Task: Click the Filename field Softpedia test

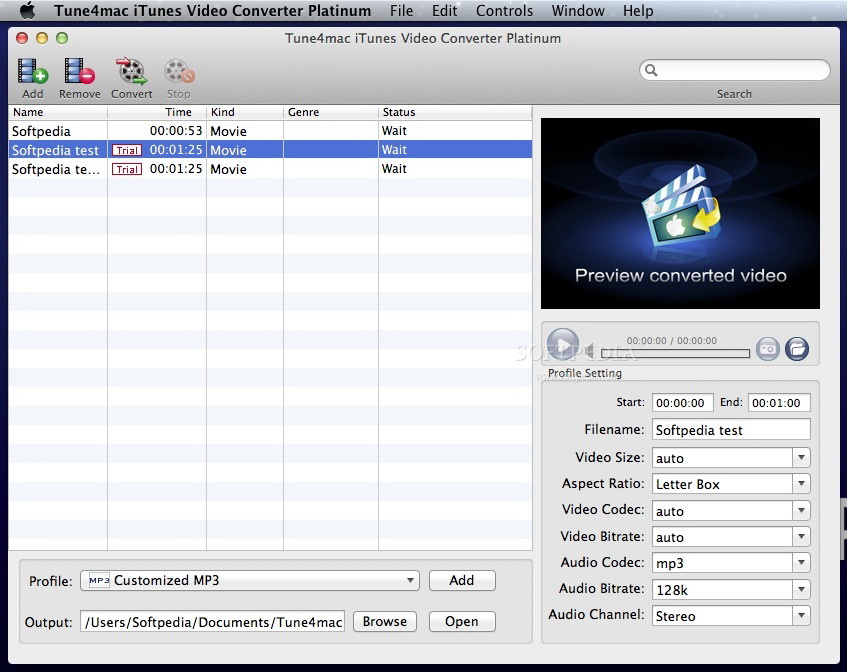Action: 731,430
